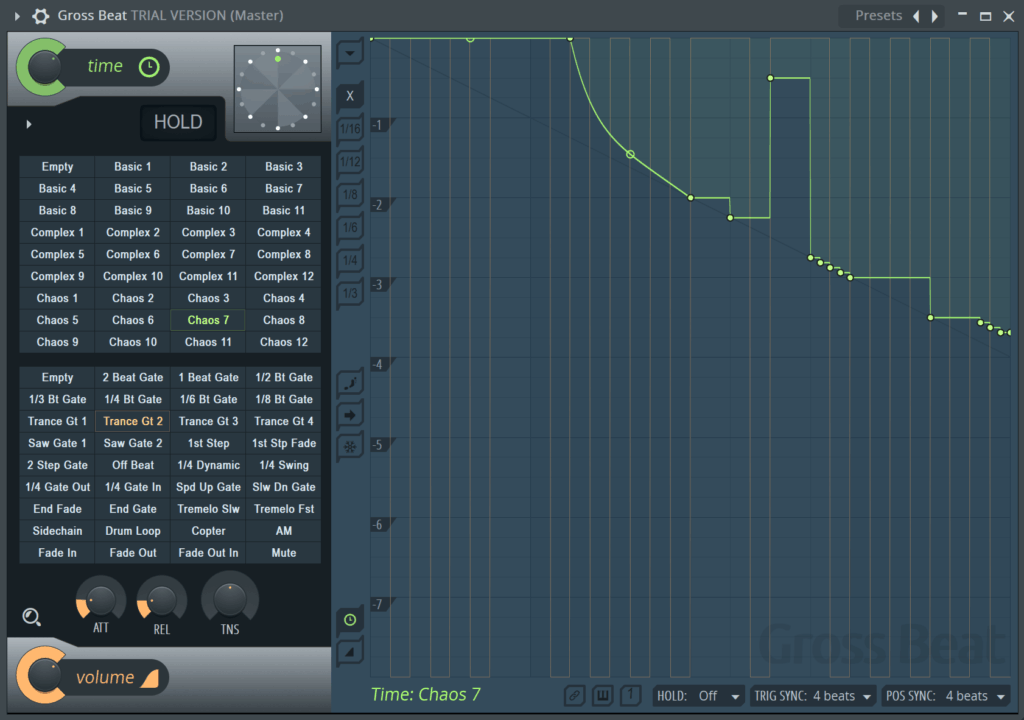Select volume preset Copter
The height and width of the screenshot is (720, 1024).
point(208,531)
